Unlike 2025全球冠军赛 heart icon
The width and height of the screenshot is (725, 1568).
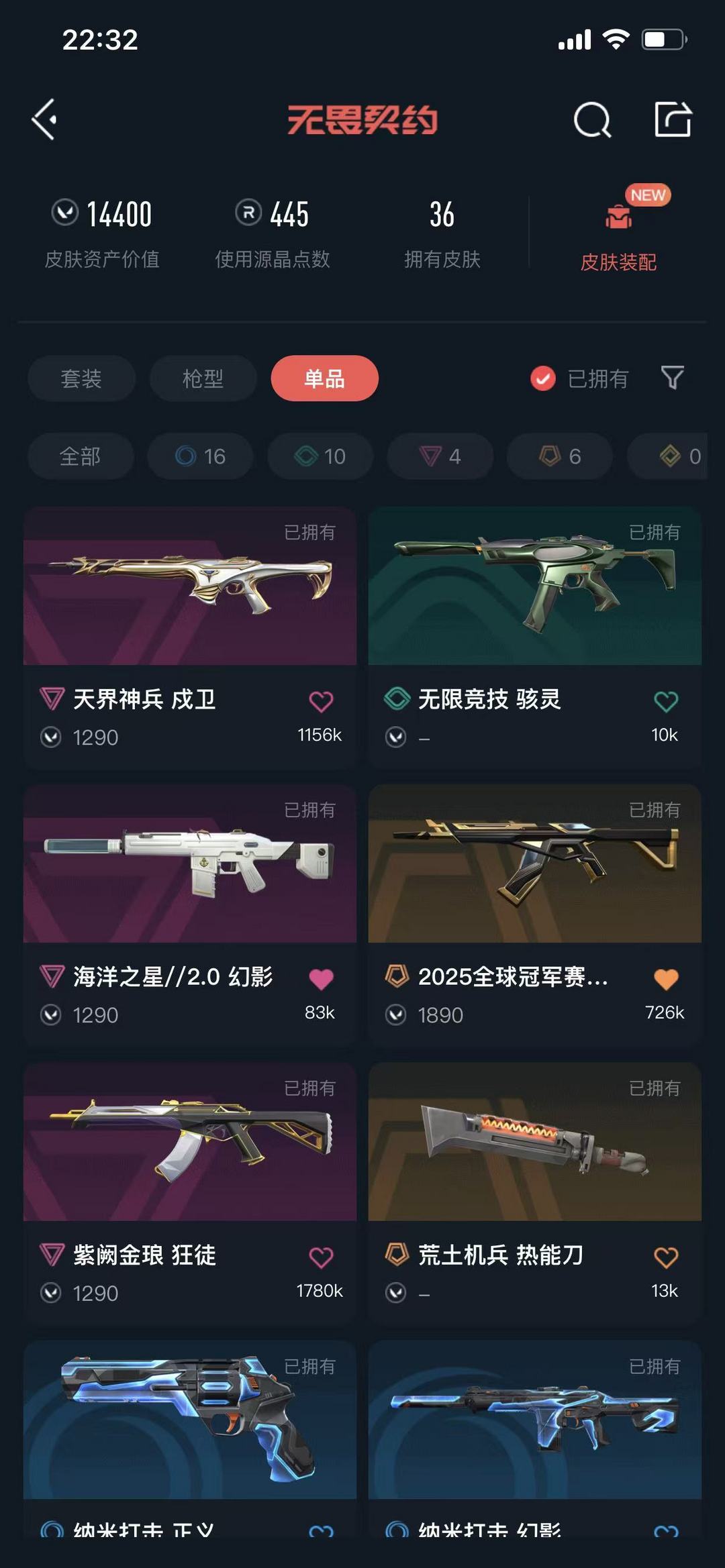(x=666, y=979)
